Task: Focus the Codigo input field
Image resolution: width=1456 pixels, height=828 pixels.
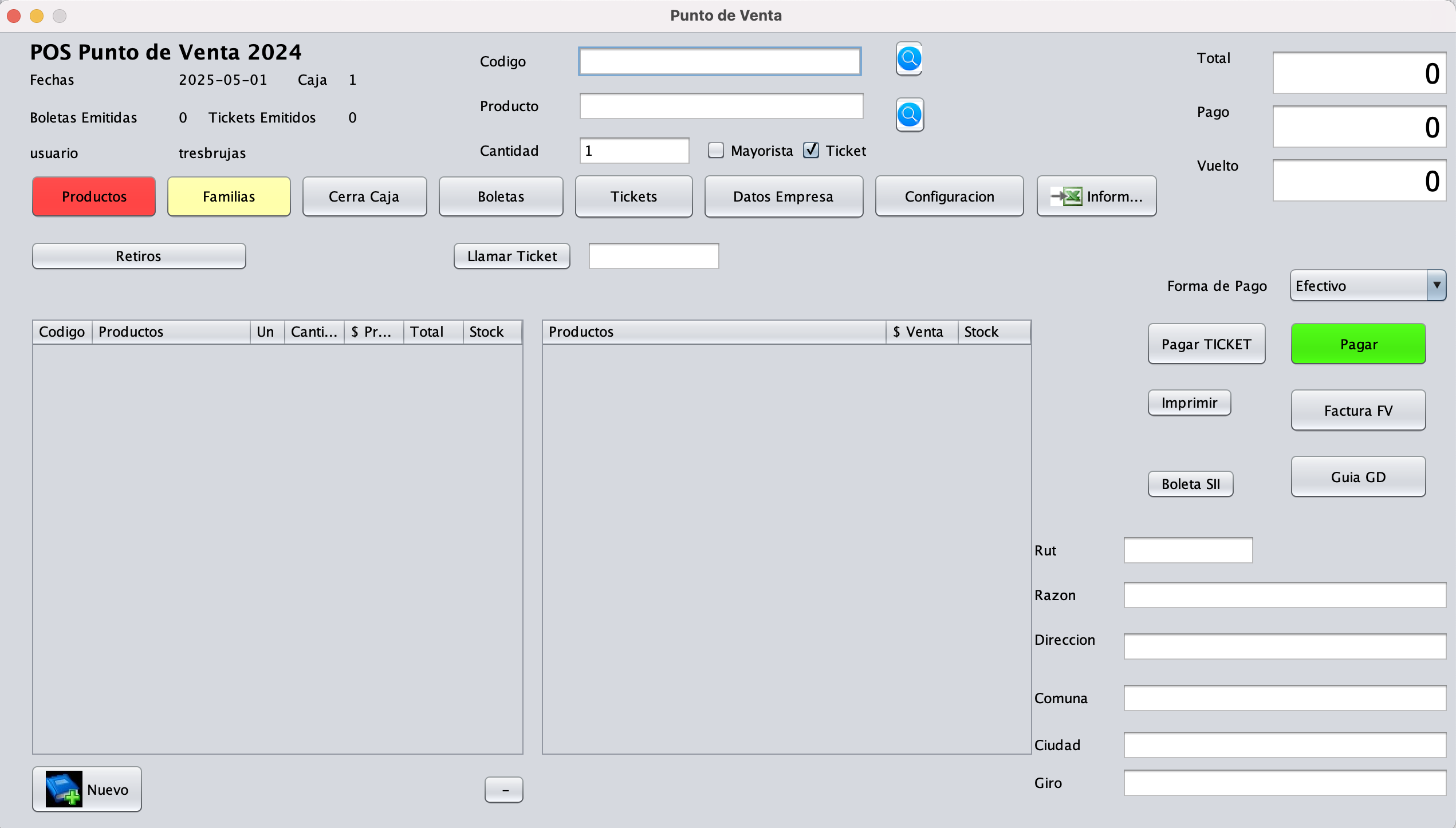Action: (x=719, y=62)
